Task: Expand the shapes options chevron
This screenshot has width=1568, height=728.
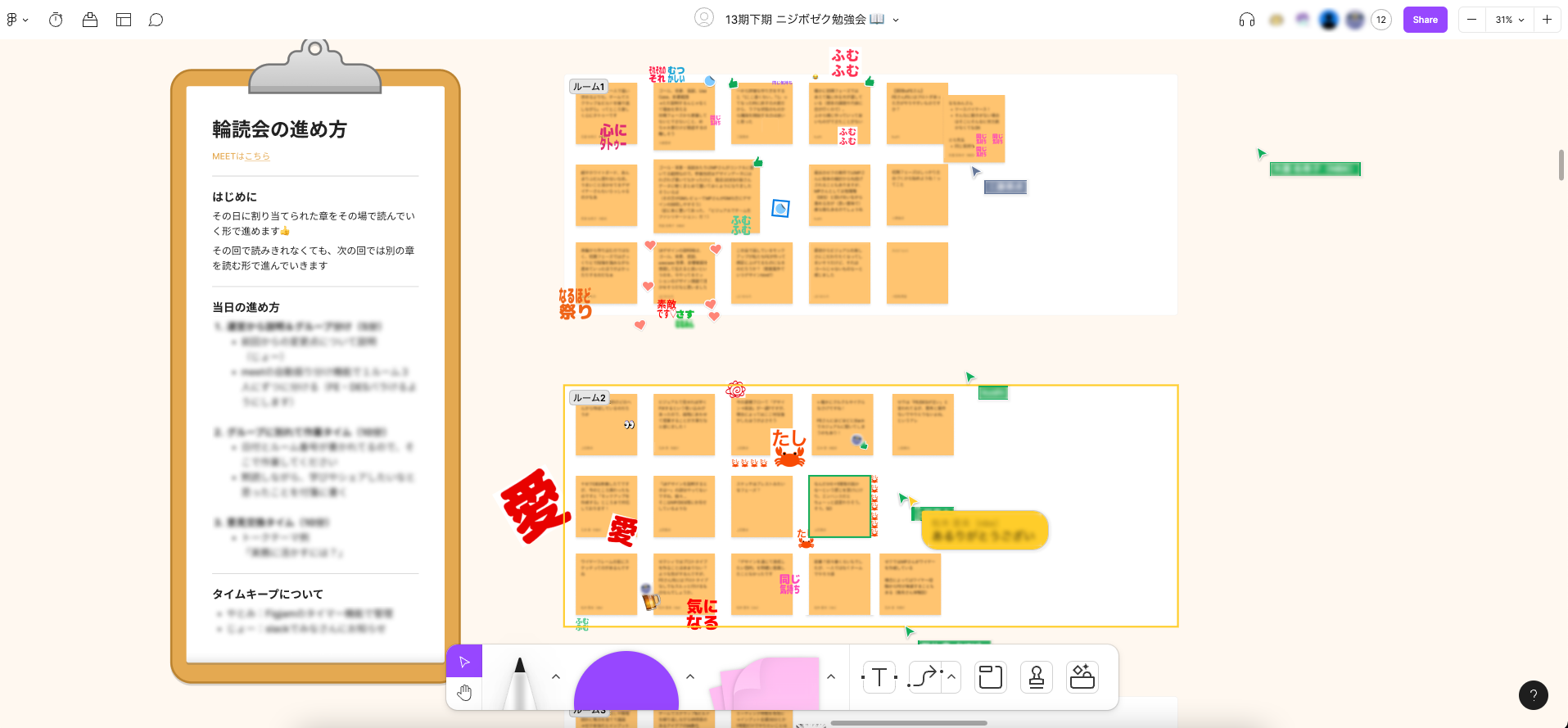Action: tap(690, 676)
